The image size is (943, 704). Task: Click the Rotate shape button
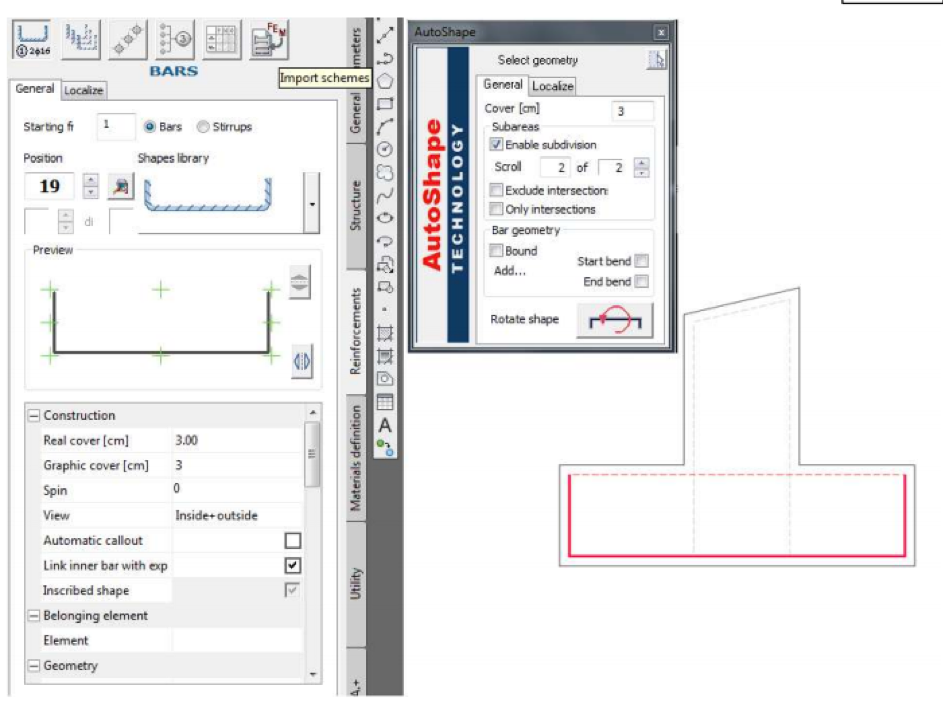[x=615, y=321]
